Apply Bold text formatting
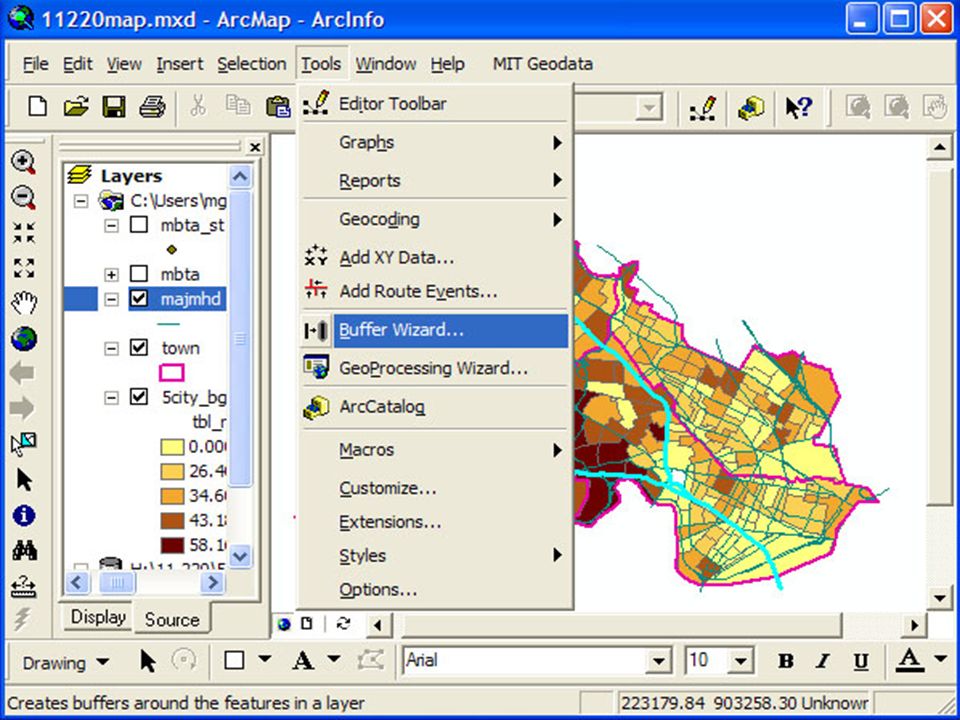Image resolution: width=960 pixels, height=720 pixels. pyautogui.click(x=786, y=661)
